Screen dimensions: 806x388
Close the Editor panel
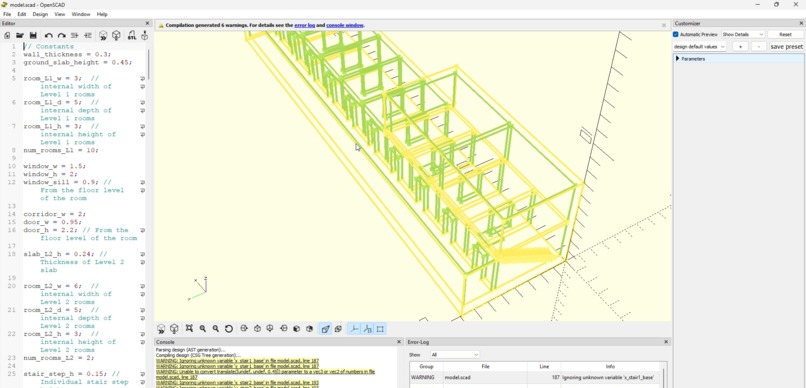tap(148, 23)
